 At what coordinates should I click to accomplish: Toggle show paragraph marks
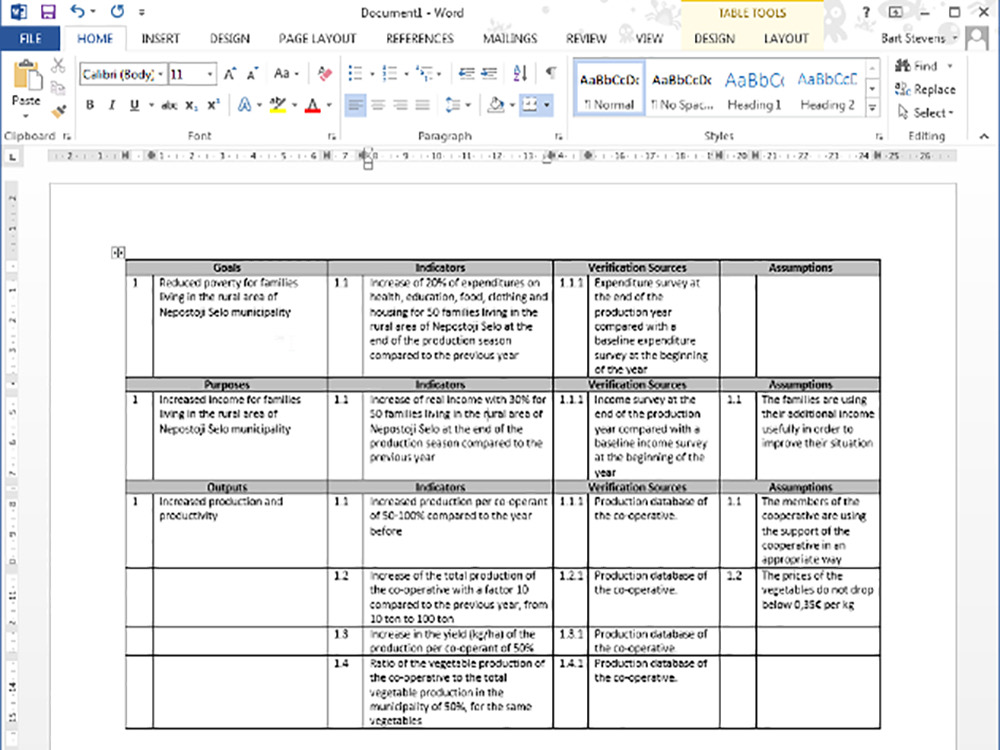[550, 74]
